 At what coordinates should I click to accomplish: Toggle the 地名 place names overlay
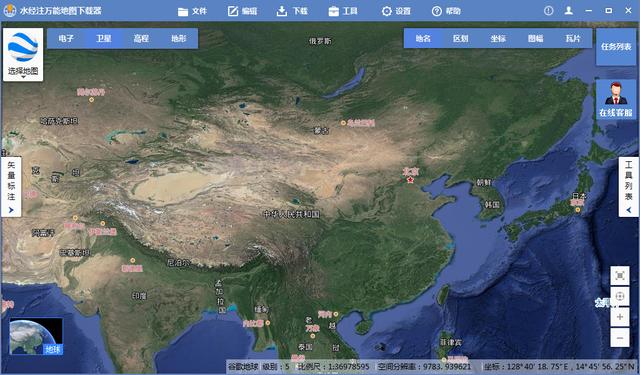click(x=423, y=38)
